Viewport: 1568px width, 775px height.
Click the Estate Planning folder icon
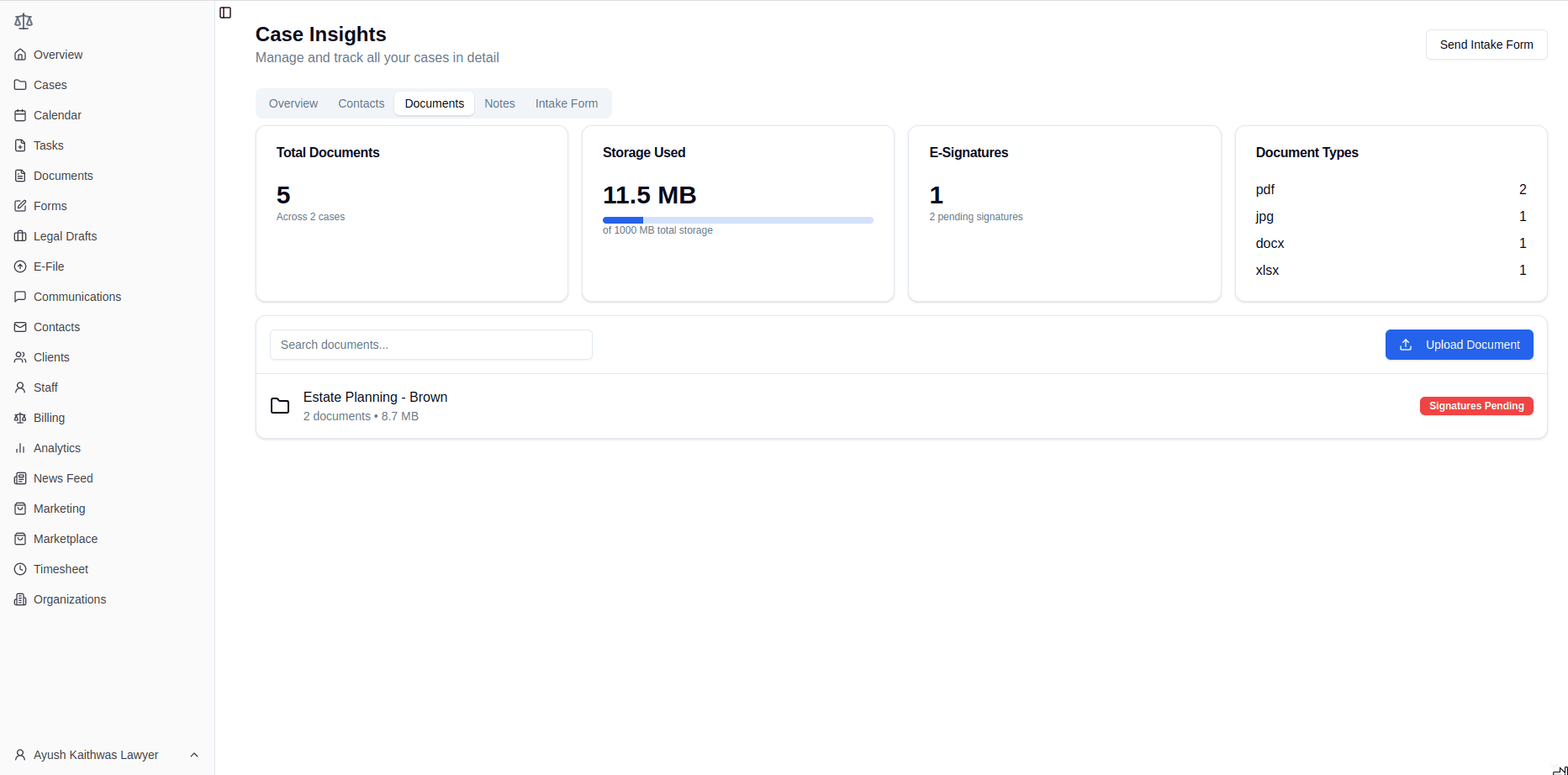[280, 406]
